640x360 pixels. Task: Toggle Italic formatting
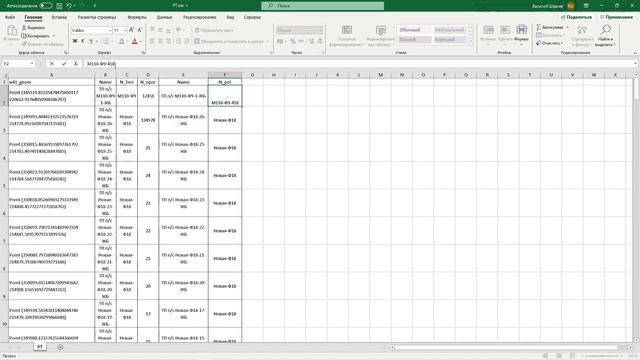pyautogui.click(x=83, y=41)
